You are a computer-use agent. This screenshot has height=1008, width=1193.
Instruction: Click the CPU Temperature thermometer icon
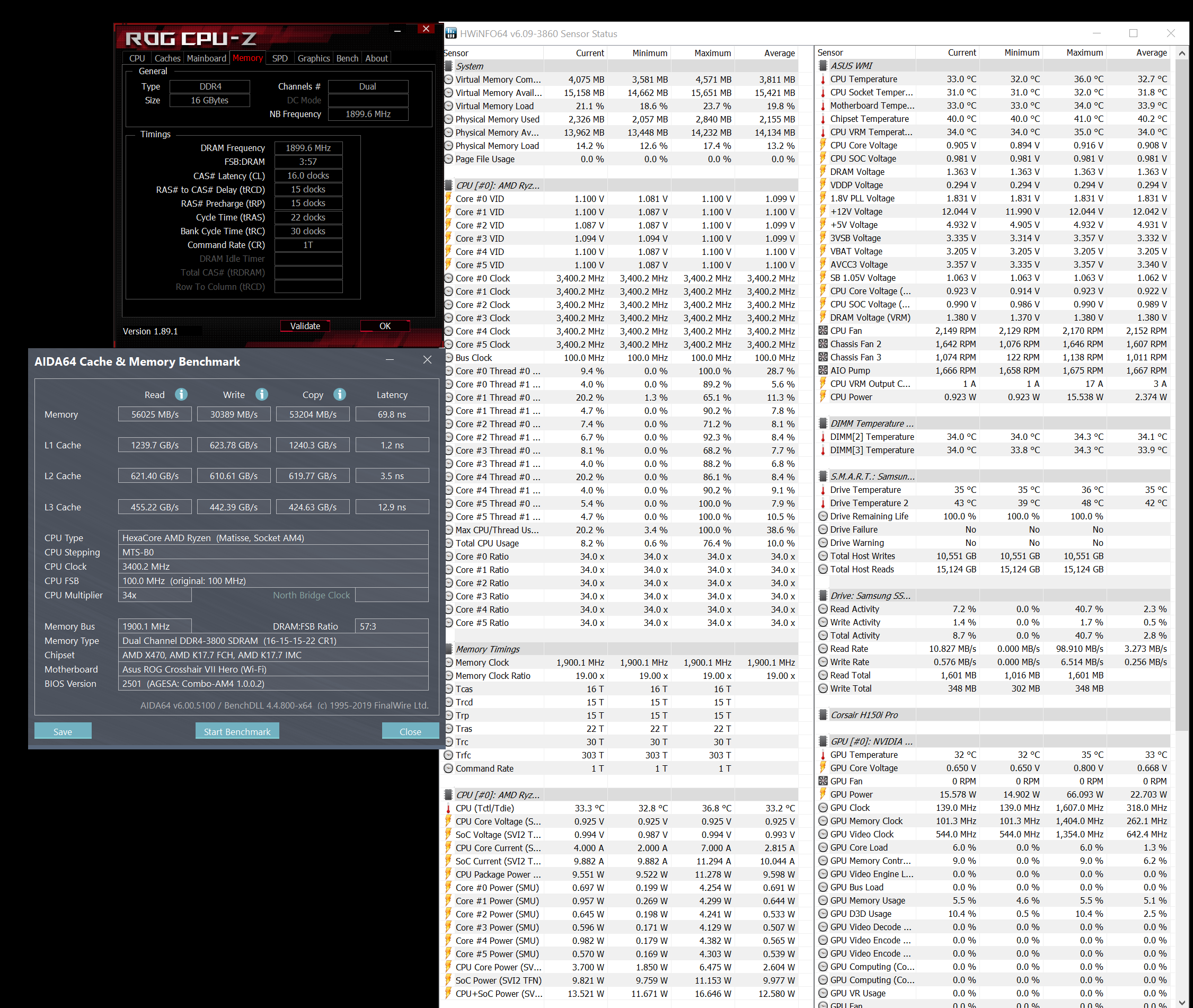[823, 79]
